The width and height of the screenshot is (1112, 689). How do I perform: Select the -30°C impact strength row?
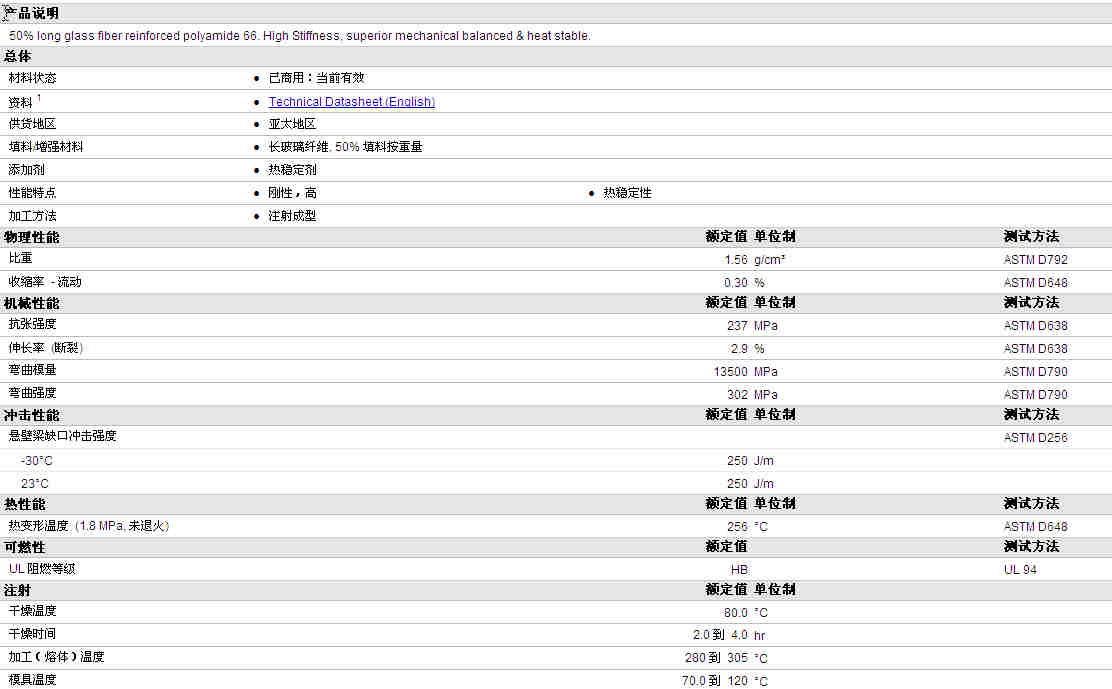pos(556,461)
